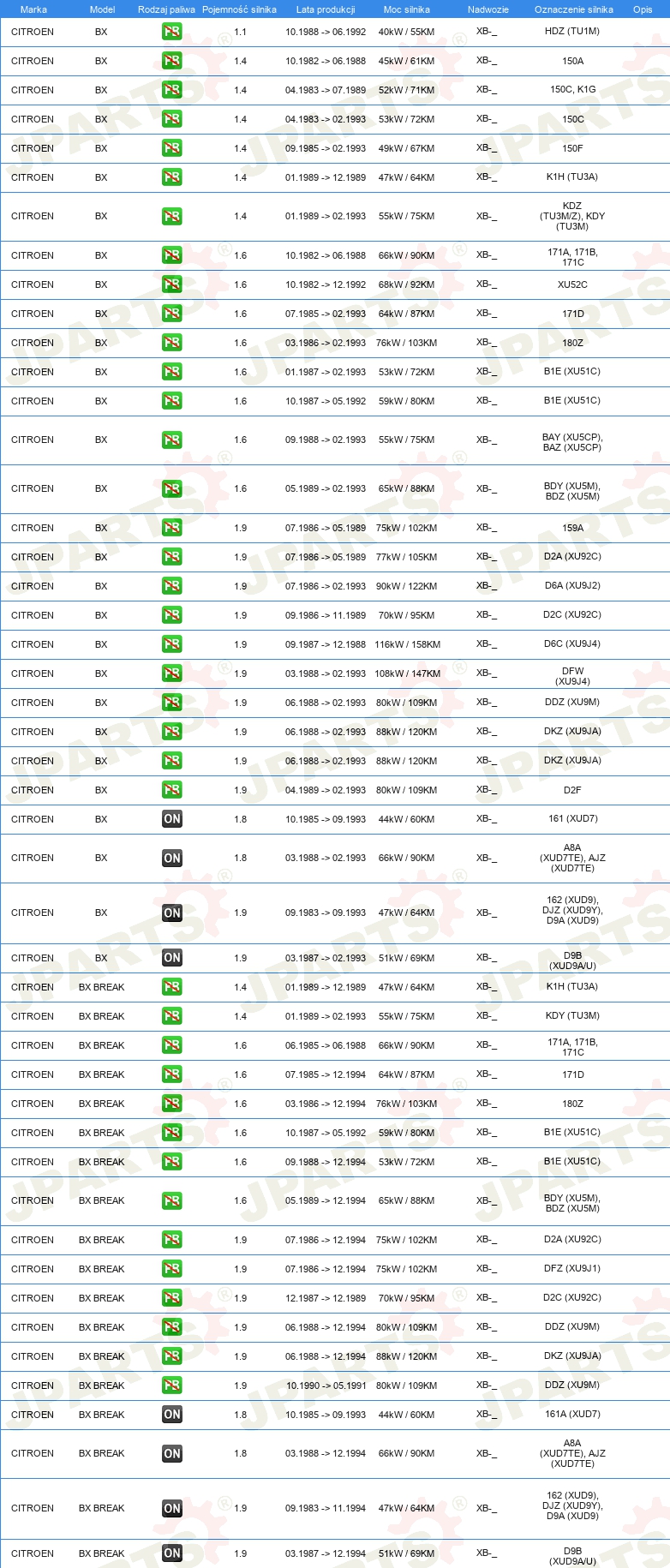Click engine code 159A
Image resolution: width=670 pixels, height=1568 pixels.
point(573,528)
